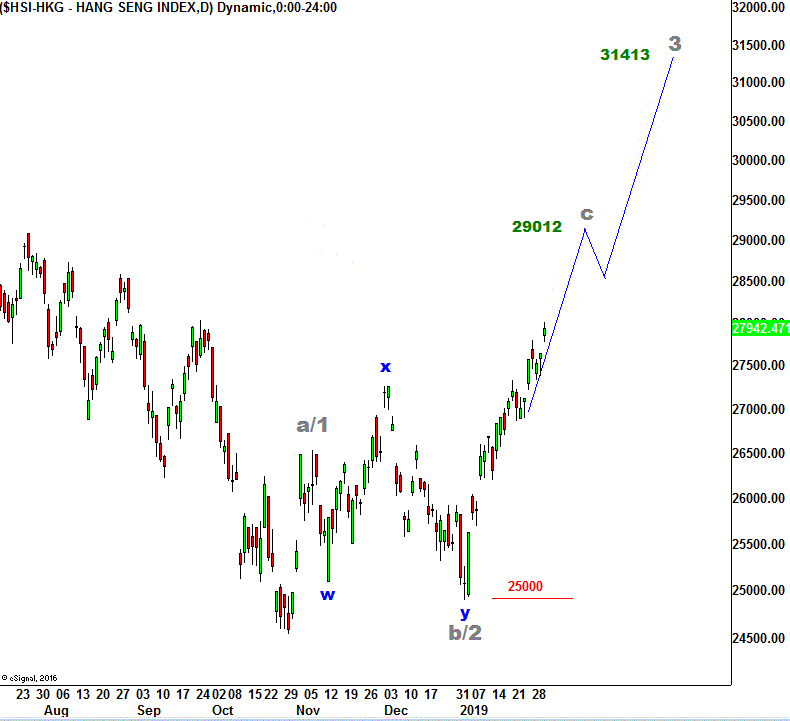
Task: Click the a/1 wave annotation
Action: (313, 425)
